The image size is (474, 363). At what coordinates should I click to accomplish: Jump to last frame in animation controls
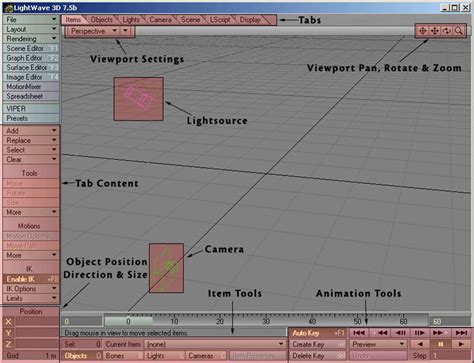pos(461,333)
